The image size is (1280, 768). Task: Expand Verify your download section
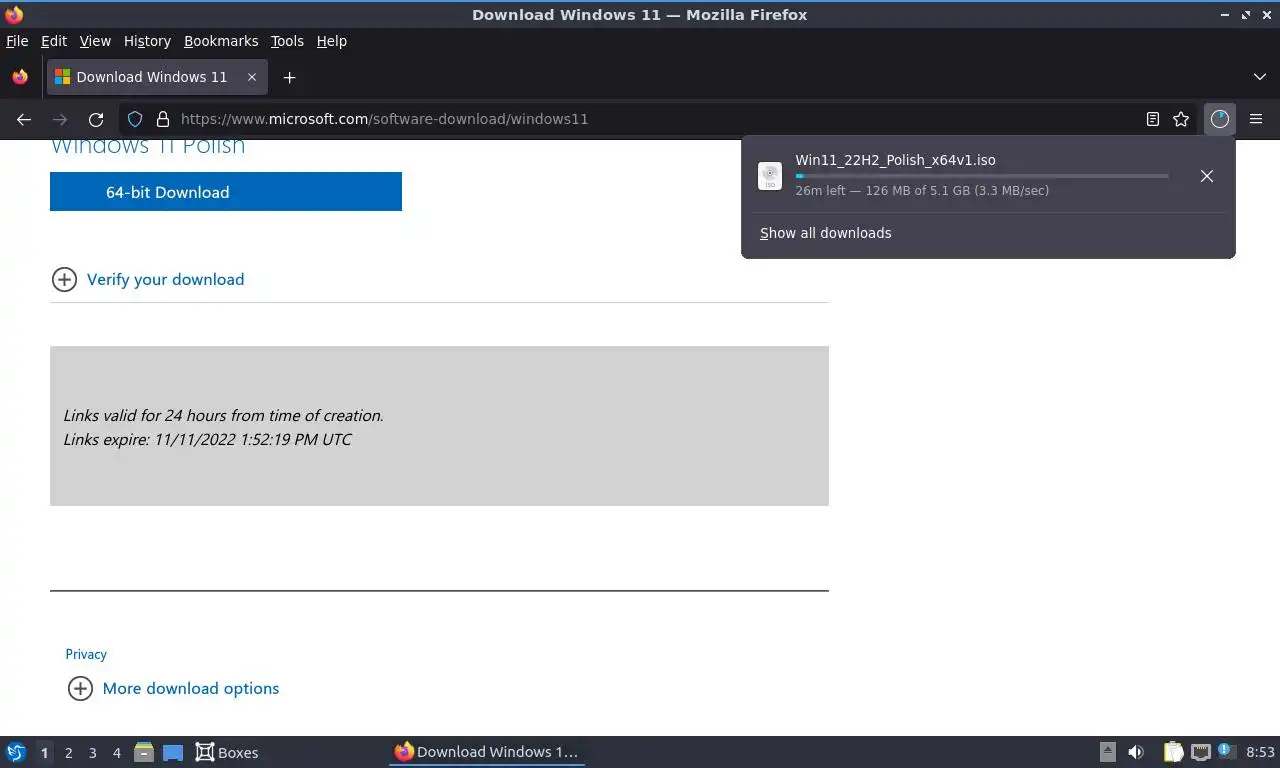[x=148, y=279]
